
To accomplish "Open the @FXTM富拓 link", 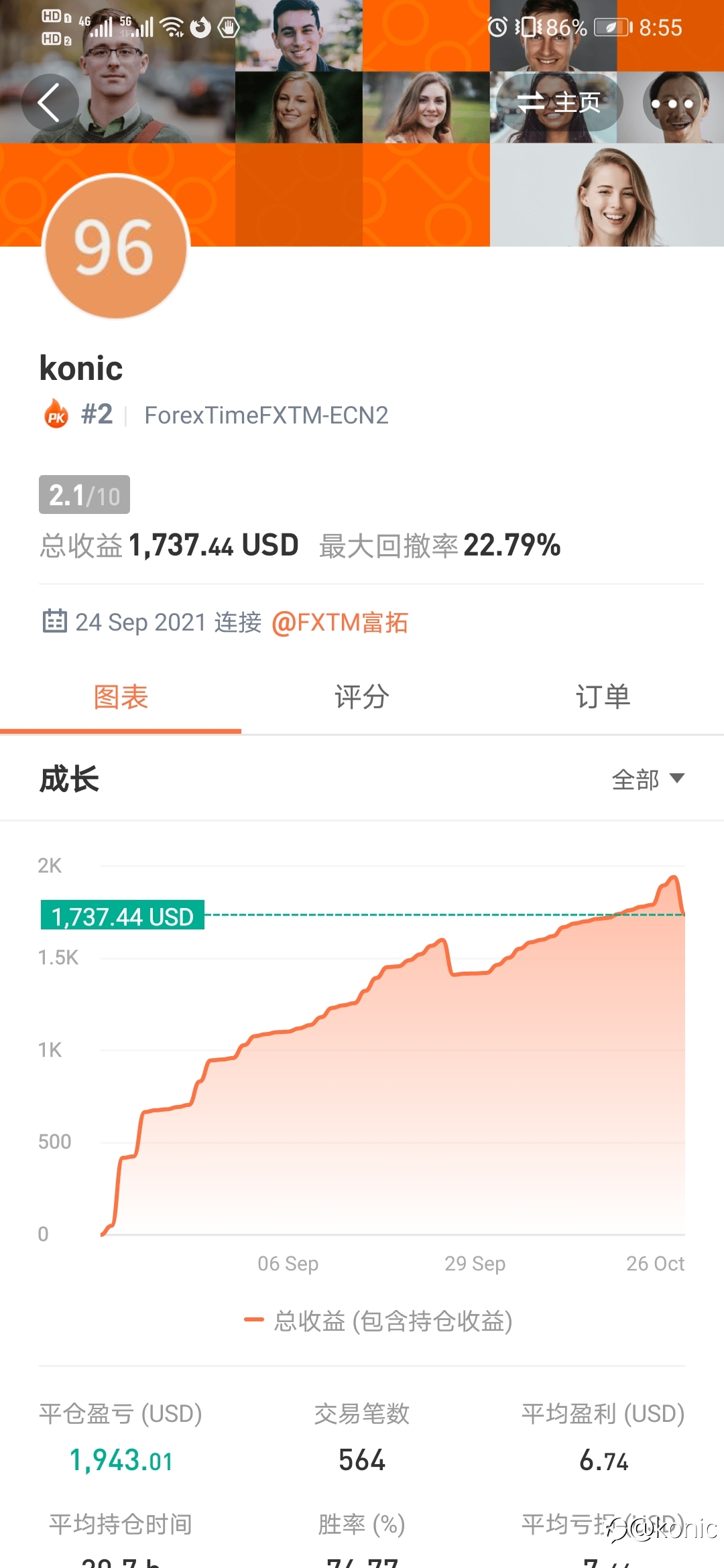I will [340, 623].
